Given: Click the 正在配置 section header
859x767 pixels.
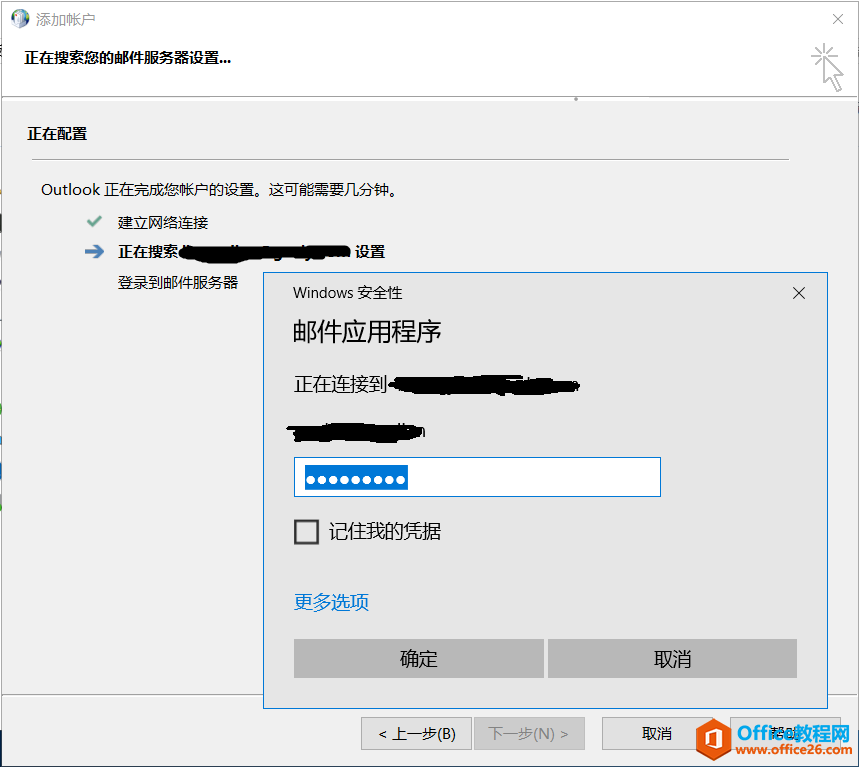Looking at the screenshot, I should pos(59,133).
